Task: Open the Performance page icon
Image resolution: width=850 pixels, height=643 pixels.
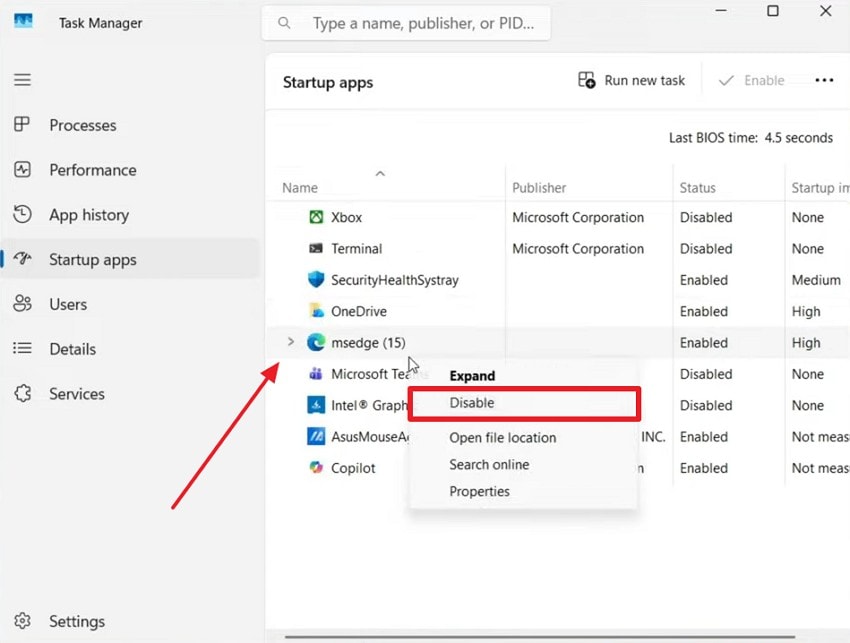Action: pos(22,170)
